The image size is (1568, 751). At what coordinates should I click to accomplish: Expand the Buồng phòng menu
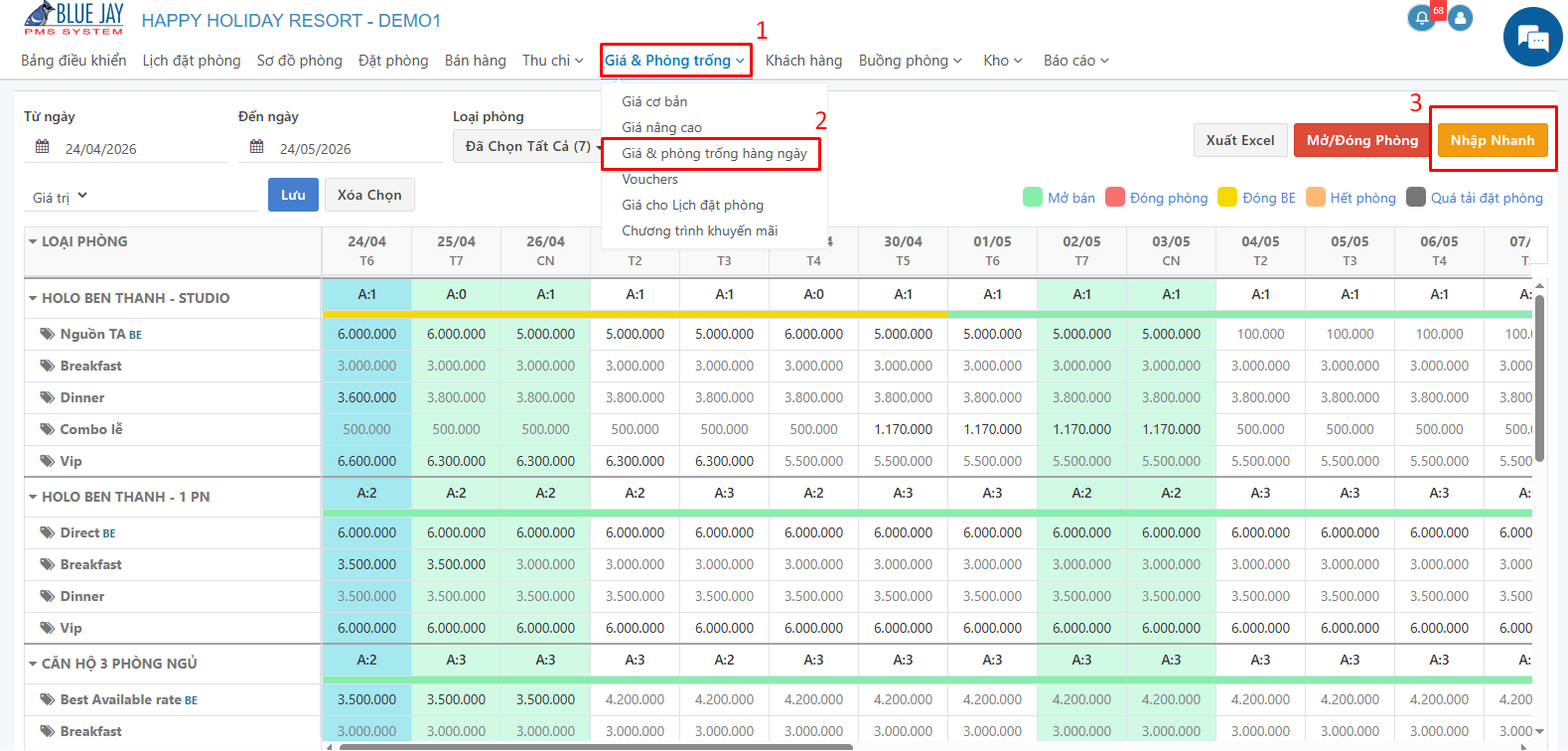(x=911, y=61)
